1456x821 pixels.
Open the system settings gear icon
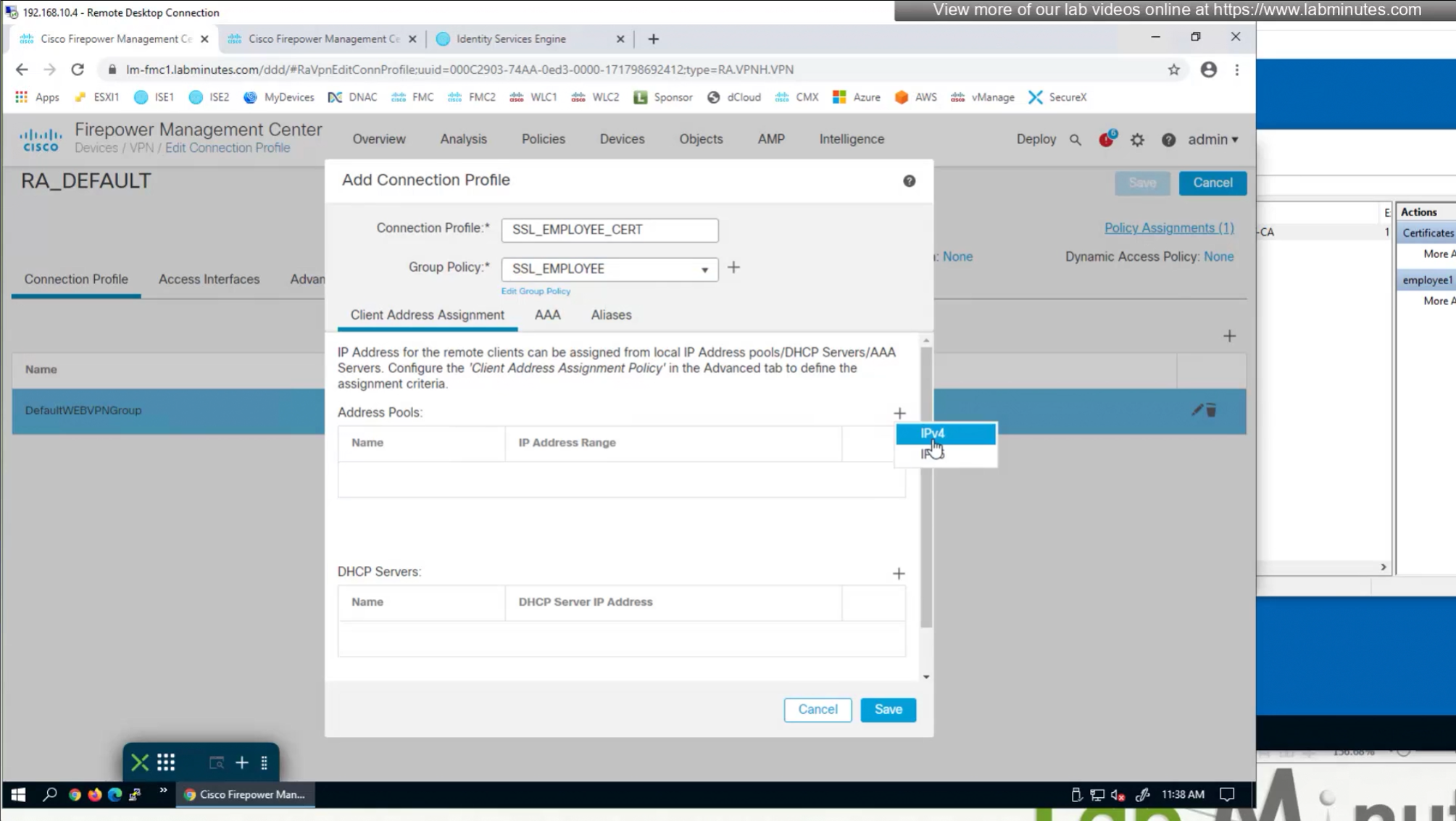pyautogui.click(x=1137, y=140)
